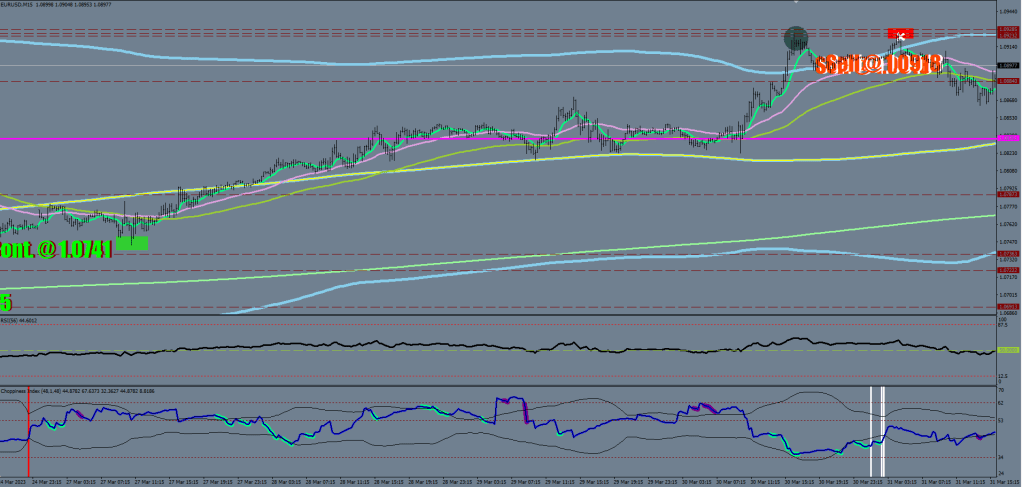Click the red sell arrow marker
Image resolution: width=1022 pixels, height=487 pixels.
[900, 34]
